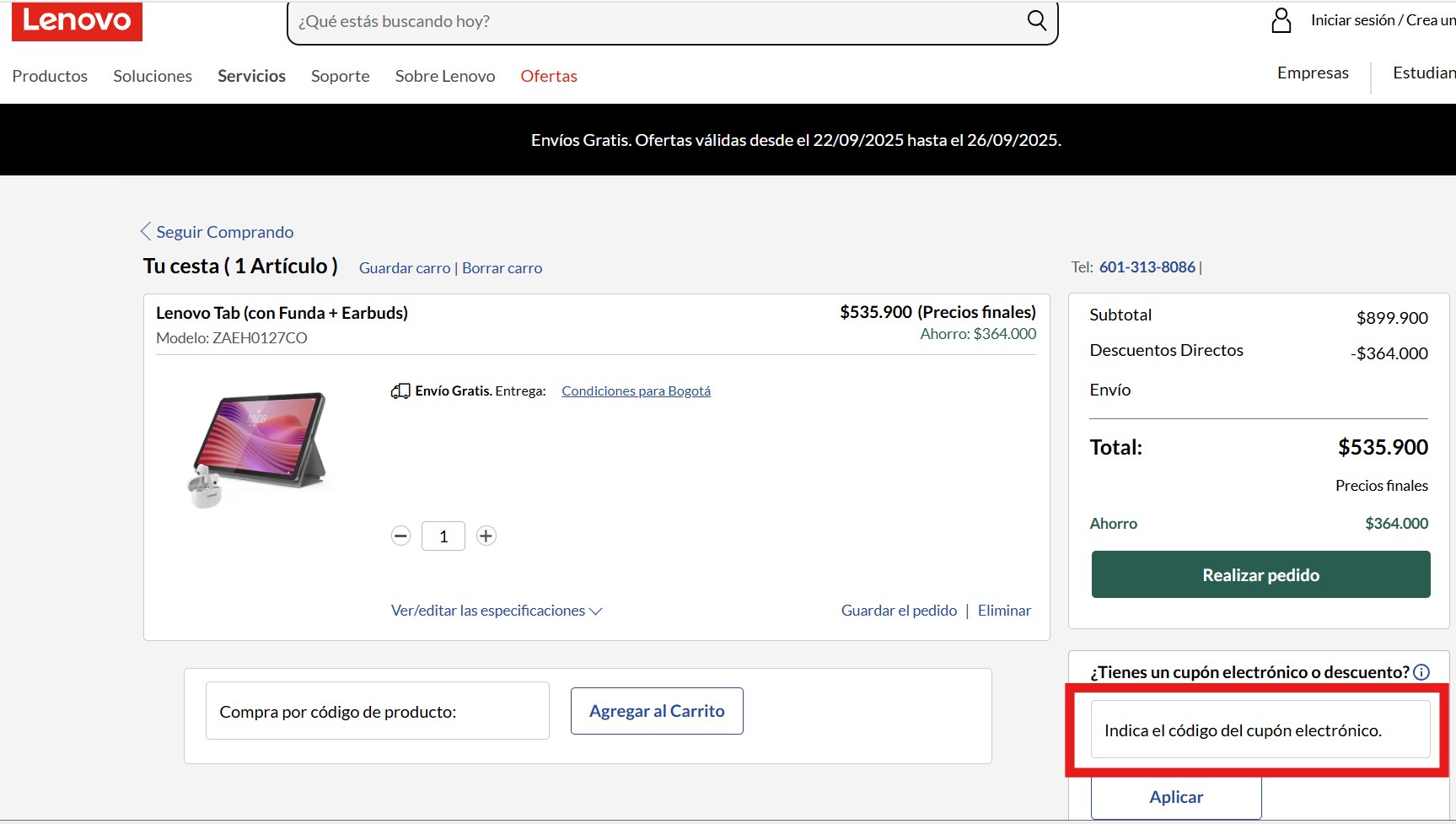
Task: Click the back arrow beside Seguir Comprando
Action: click(146, 232)
